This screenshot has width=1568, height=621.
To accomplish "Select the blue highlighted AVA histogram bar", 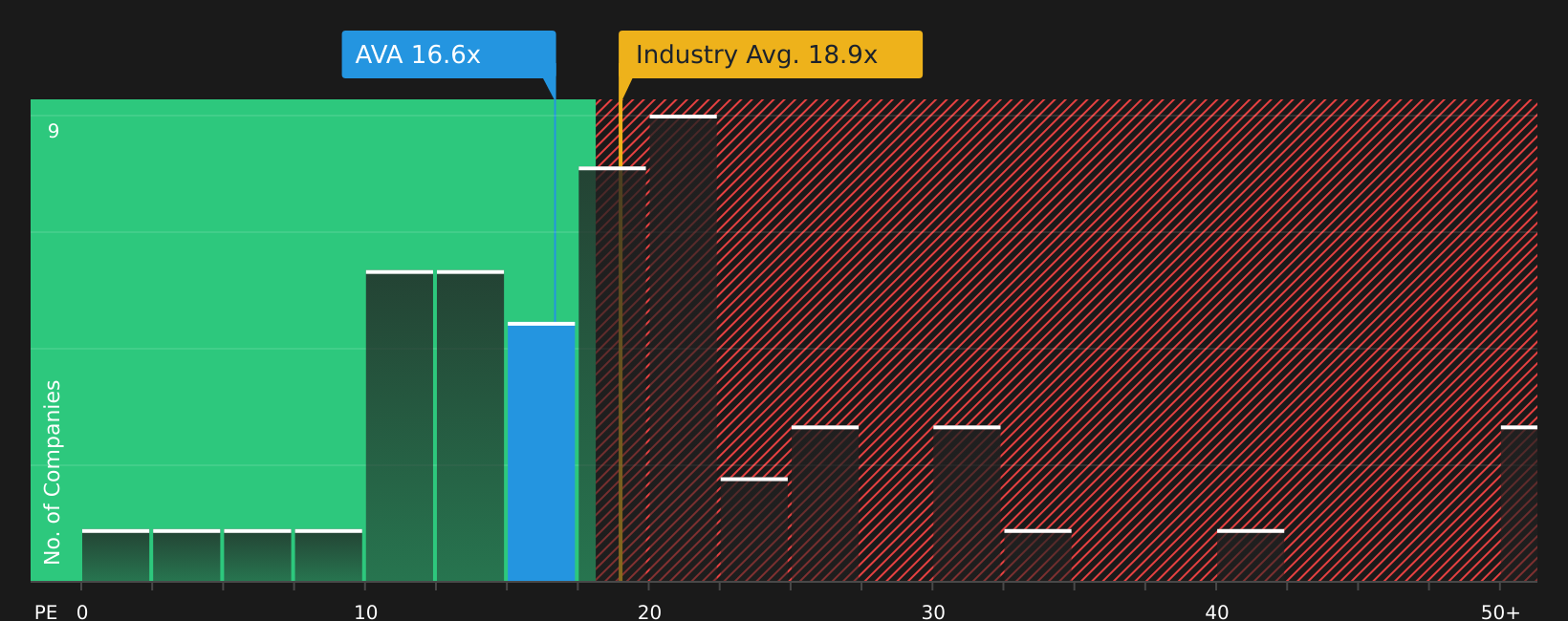I will [541, 452].
